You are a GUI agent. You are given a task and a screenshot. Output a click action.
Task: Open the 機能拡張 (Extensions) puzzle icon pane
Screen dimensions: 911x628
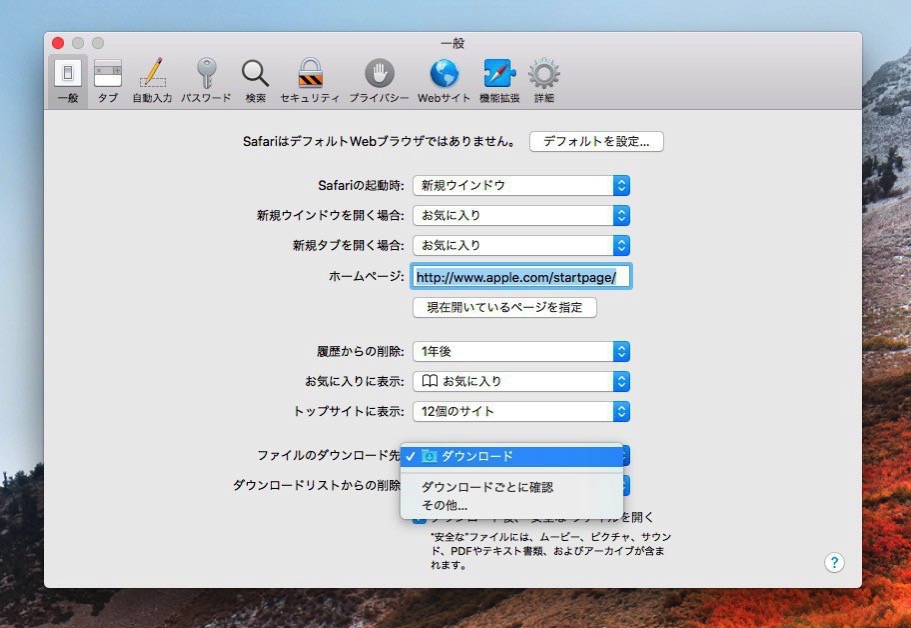coord(500,81)
